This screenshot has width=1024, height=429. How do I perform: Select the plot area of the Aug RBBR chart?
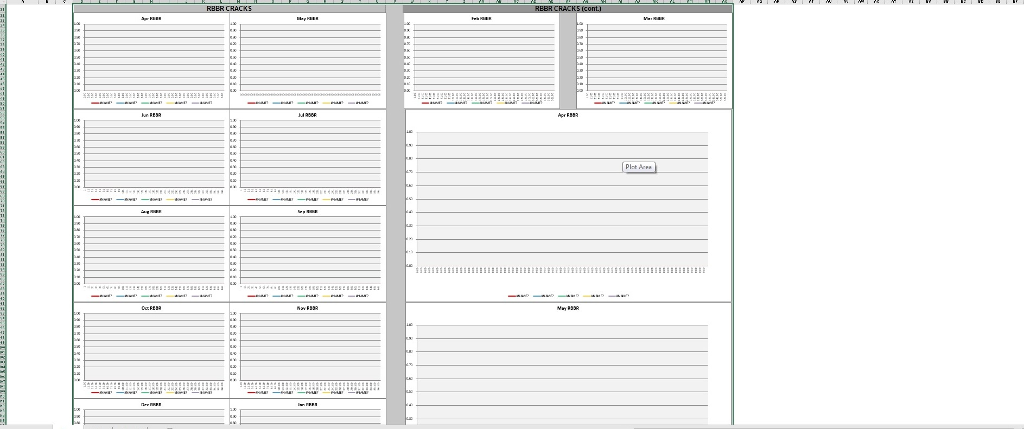pyautogui.click(x=153, y=250)
